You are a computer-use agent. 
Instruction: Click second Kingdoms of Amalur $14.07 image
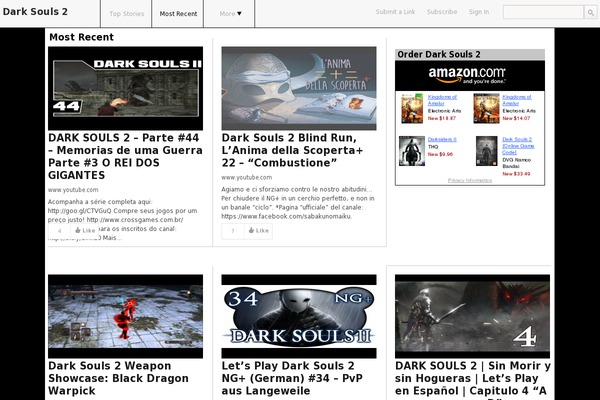coord(486,108)
